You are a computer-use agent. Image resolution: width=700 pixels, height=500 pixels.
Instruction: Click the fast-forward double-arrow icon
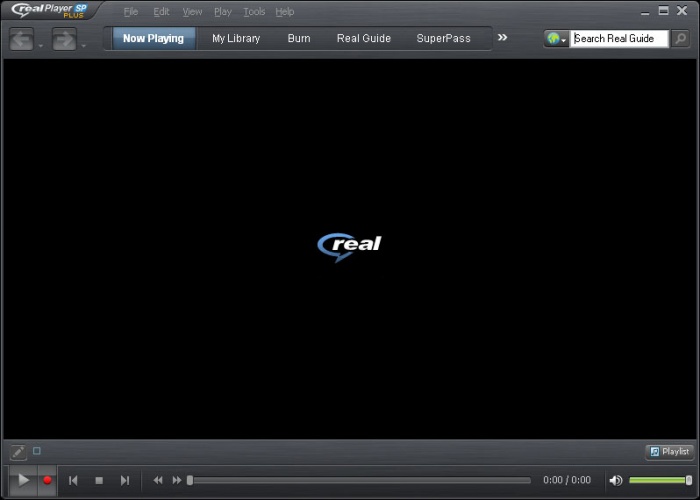177,480
